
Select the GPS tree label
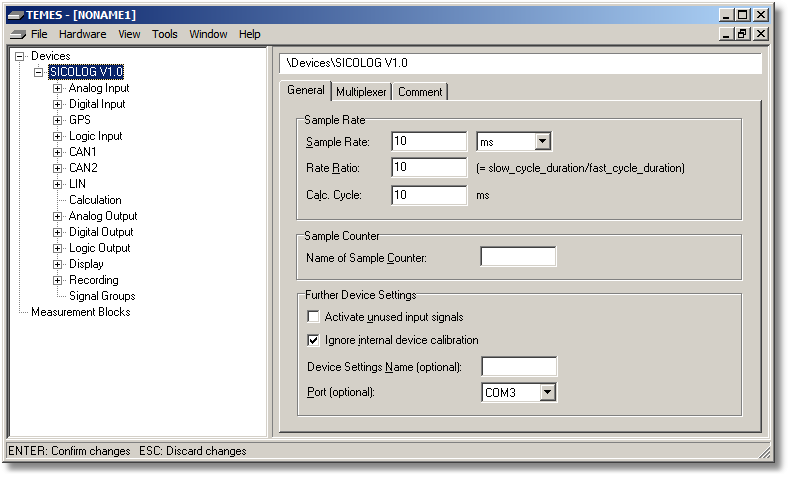80,120
